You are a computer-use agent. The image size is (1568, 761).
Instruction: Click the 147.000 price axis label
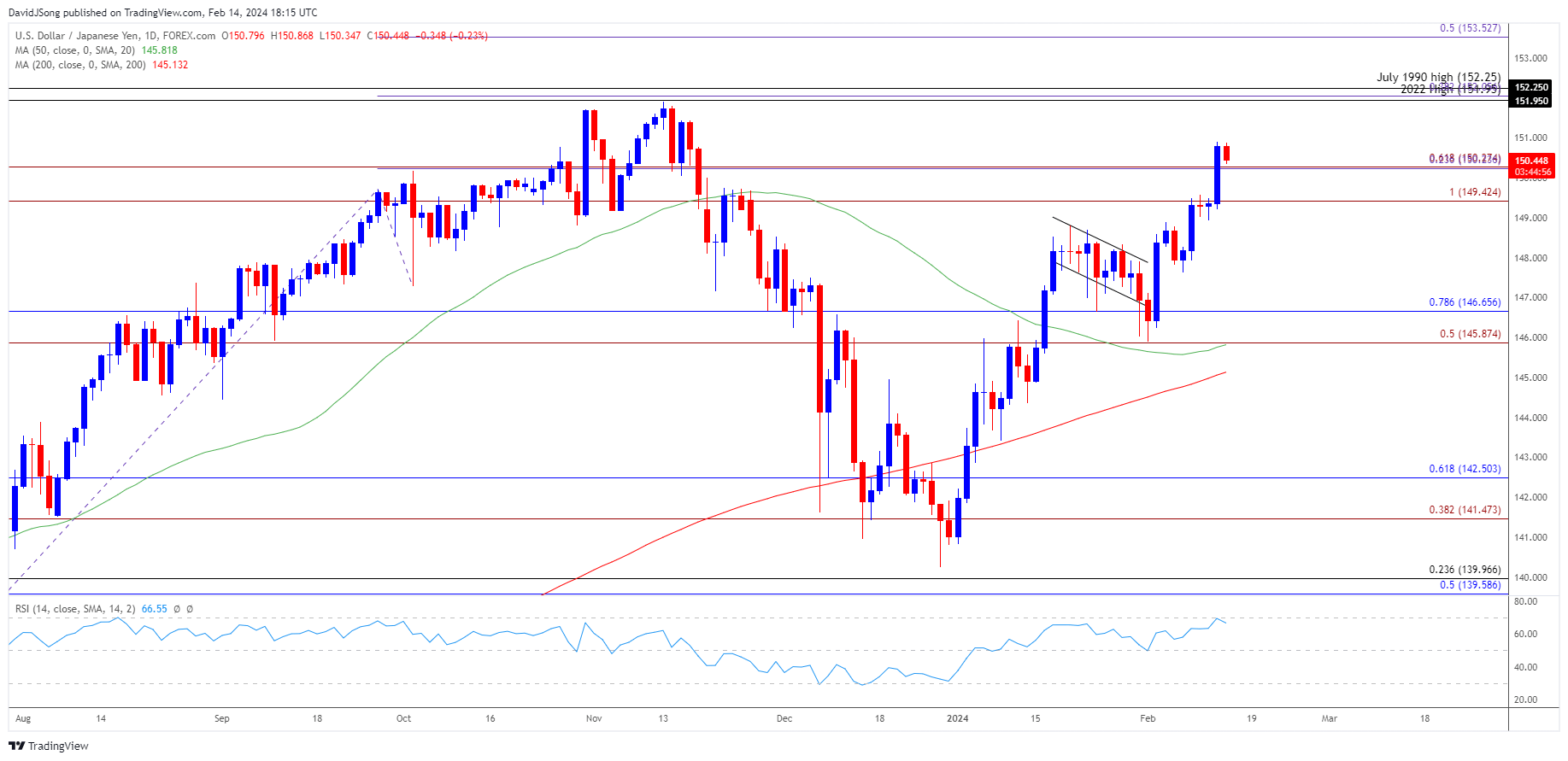[x=1530, y=297]
